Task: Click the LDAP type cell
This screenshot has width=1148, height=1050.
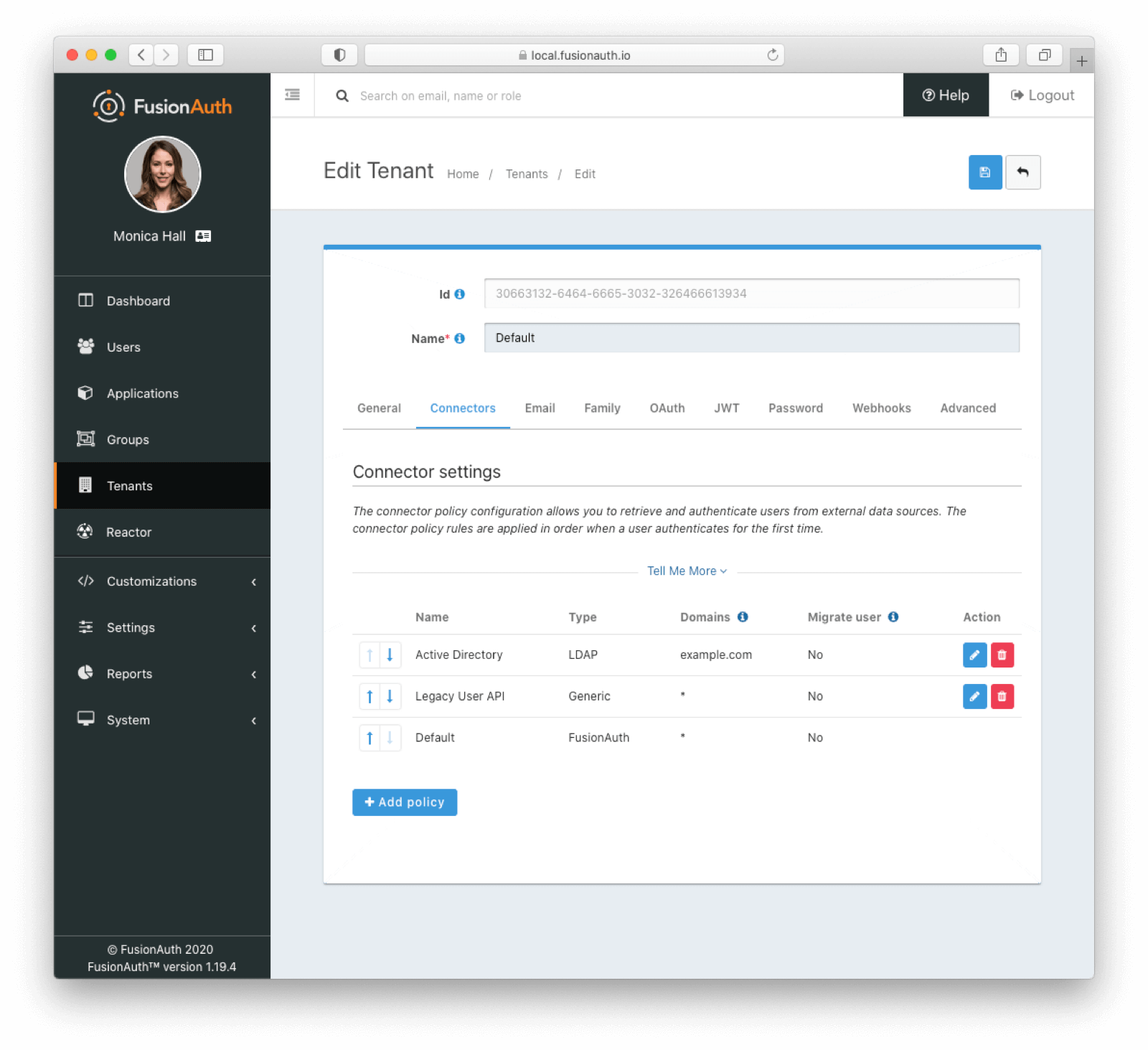Action: 583,655
